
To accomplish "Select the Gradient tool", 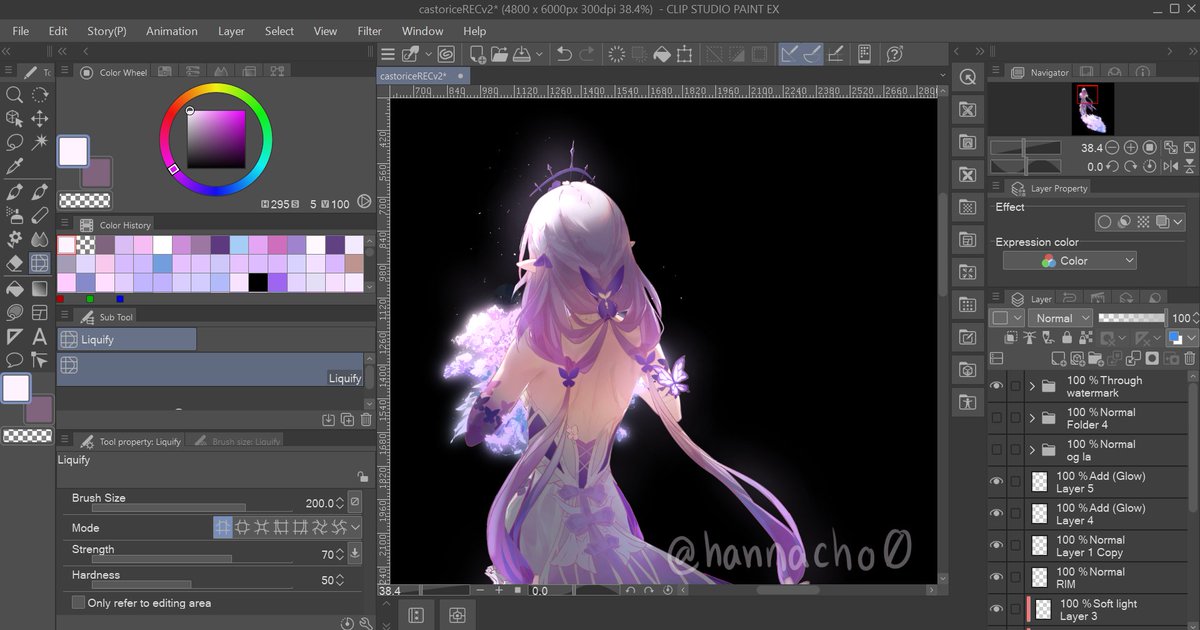I will click(40, 289).
